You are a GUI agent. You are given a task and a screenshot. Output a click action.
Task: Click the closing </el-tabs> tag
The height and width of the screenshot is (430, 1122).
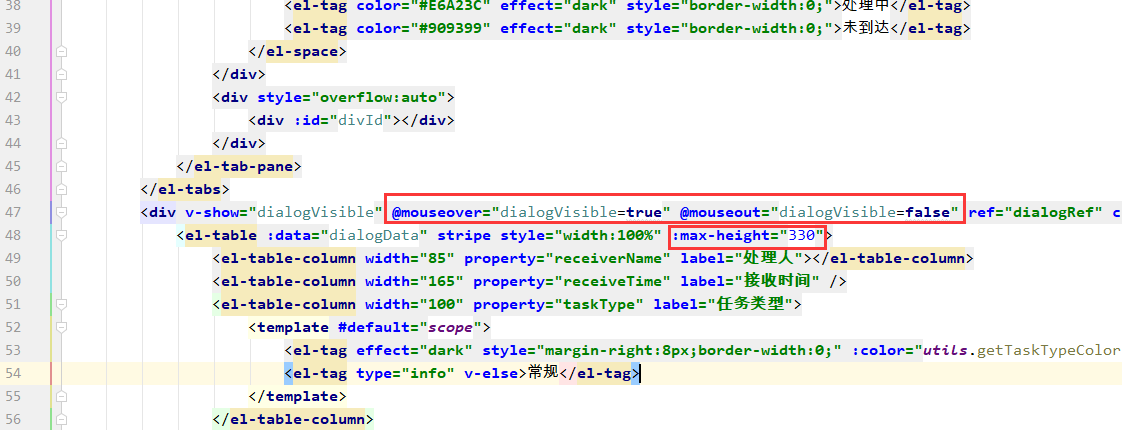coord(185,189)
